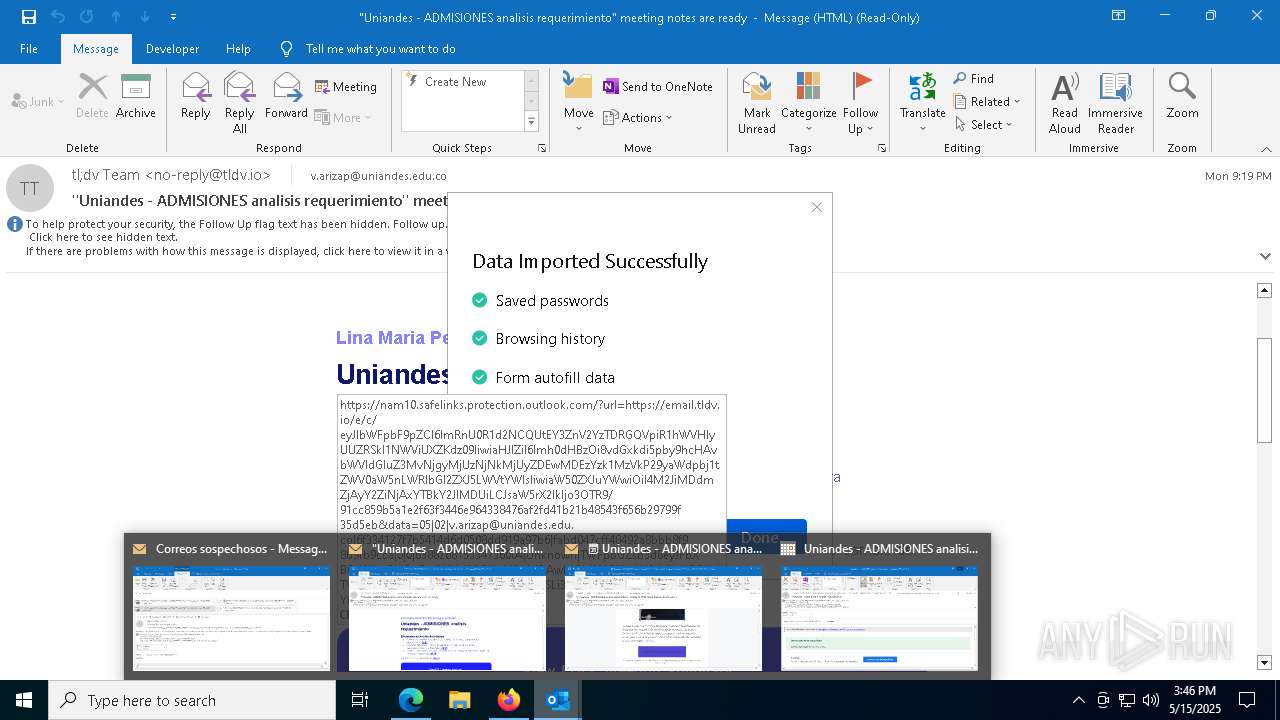Click the clock showing 3:46 PM
This screenshot has width=1280, height=720.
pos(1194,691)
